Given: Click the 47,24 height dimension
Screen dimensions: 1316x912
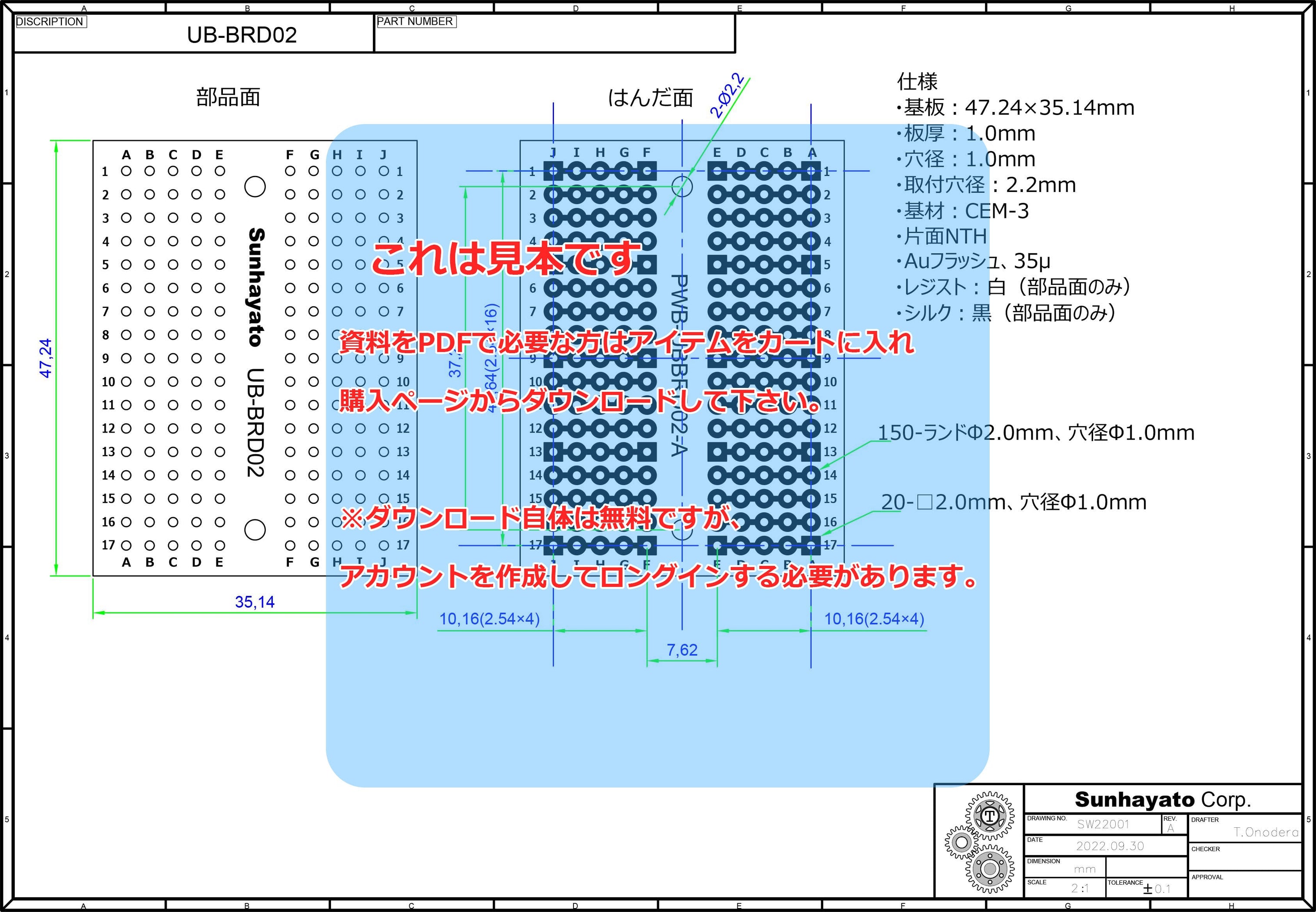Looking at the screenshot, I should (x=46, y=358).
